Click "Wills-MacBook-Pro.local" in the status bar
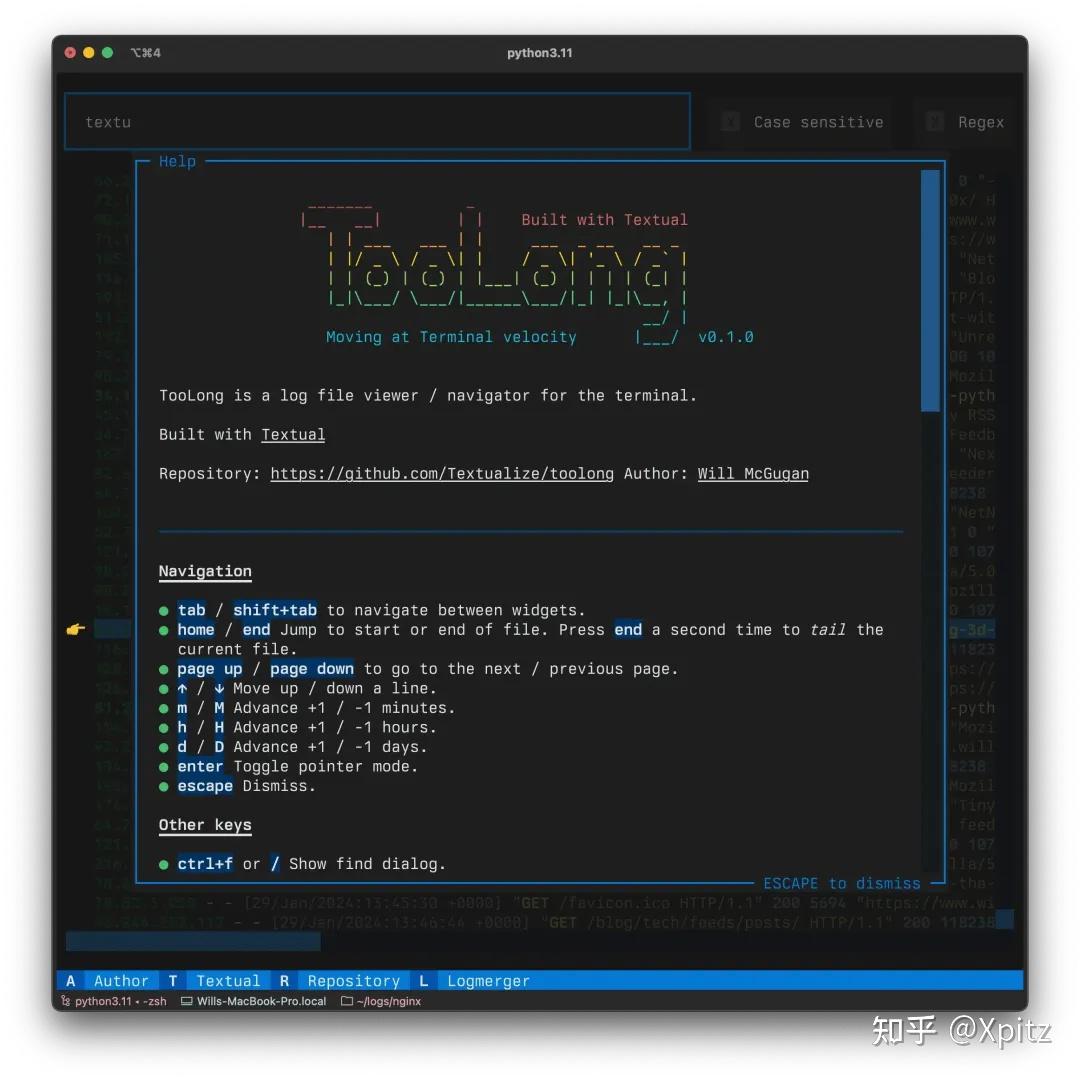 (262, 1001)
